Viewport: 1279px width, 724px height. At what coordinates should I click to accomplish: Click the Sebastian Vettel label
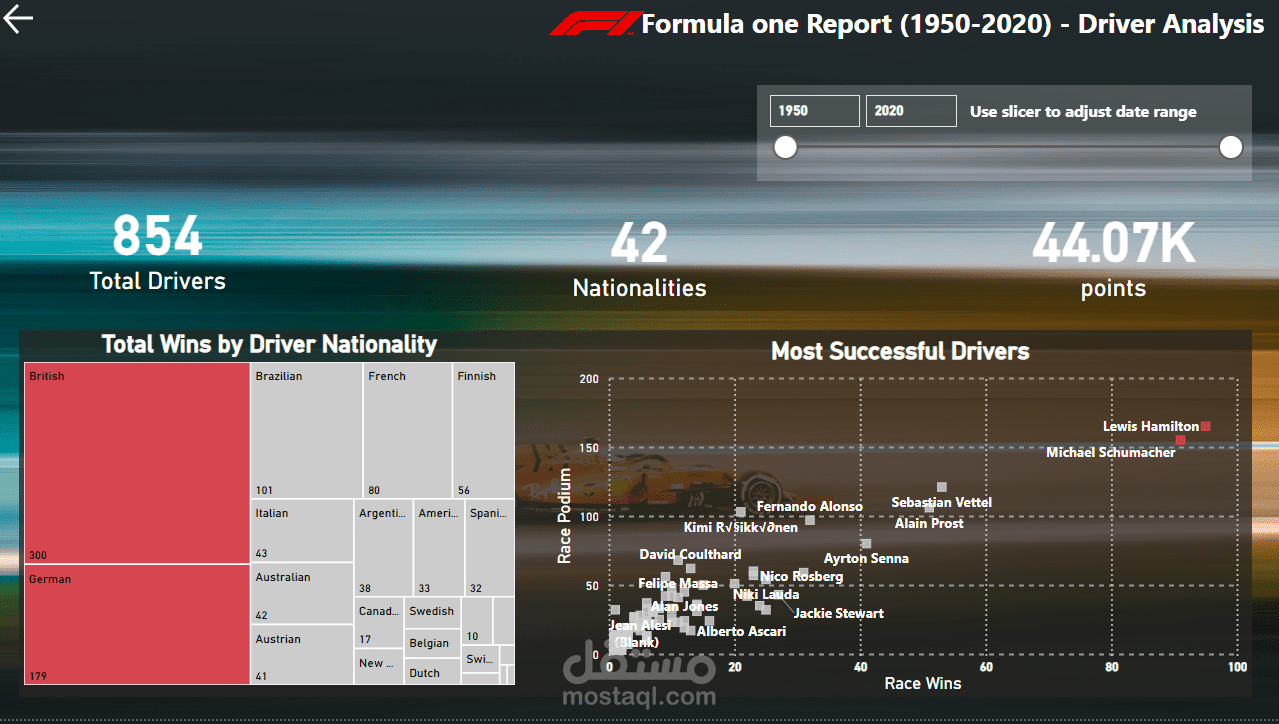pos(941,502)
